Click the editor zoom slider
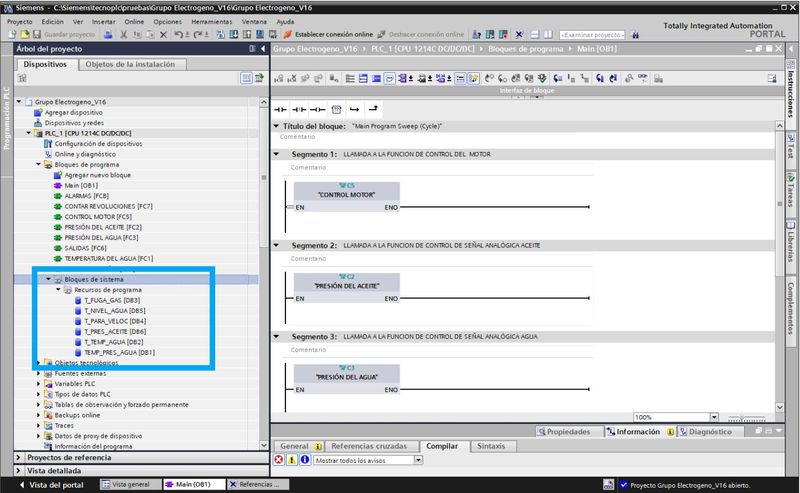Image resolution: width=800 pixels, height=493 pixels. [x=746, y=418]
